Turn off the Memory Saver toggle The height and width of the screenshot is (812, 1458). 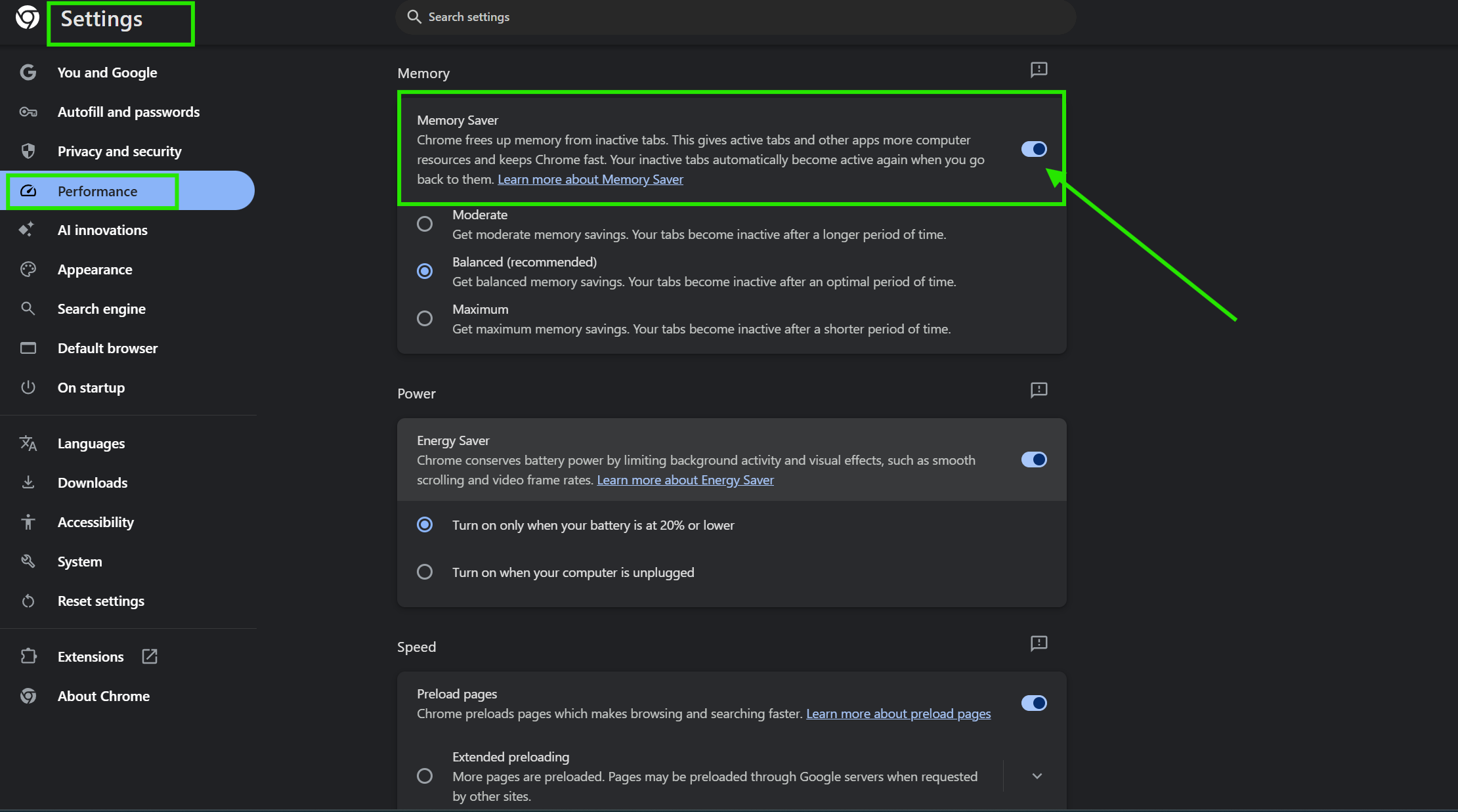pos(1034,149)
